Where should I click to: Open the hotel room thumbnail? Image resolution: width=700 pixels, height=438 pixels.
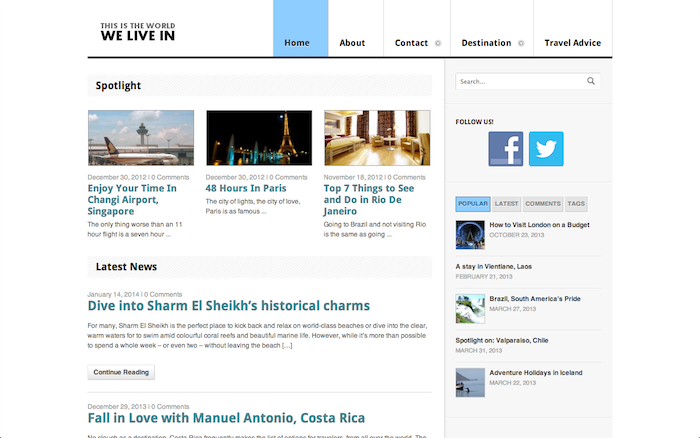[377, 138]
